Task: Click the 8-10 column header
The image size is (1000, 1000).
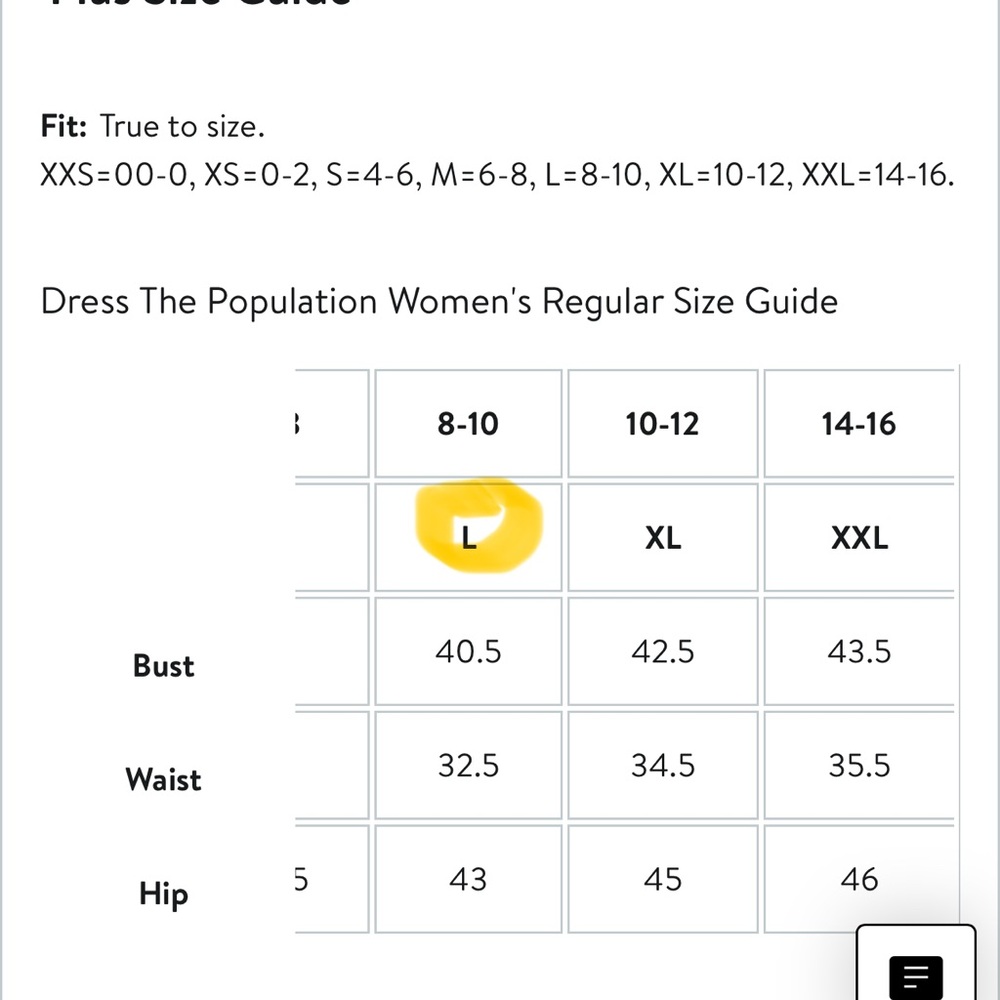Action: tap(468, 423)
